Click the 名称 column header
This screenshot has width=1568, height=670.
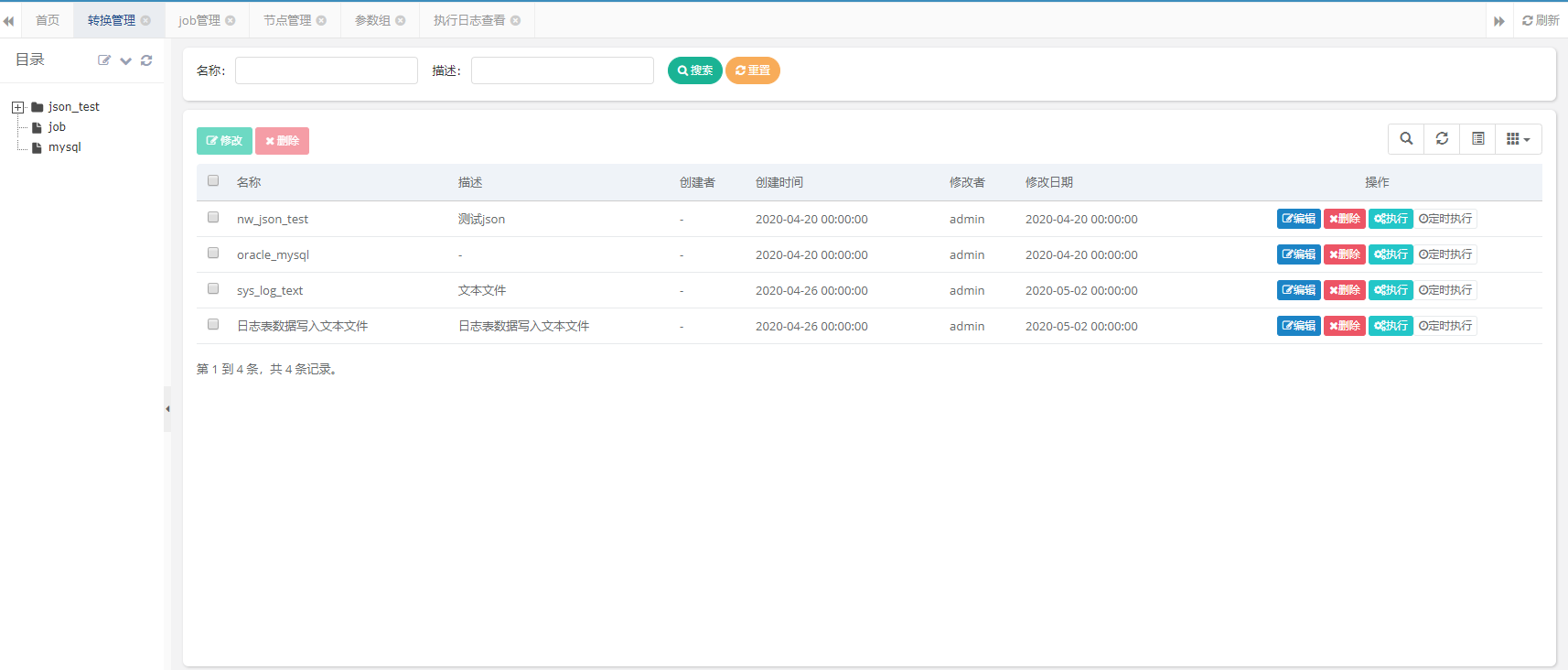(249, 183)
